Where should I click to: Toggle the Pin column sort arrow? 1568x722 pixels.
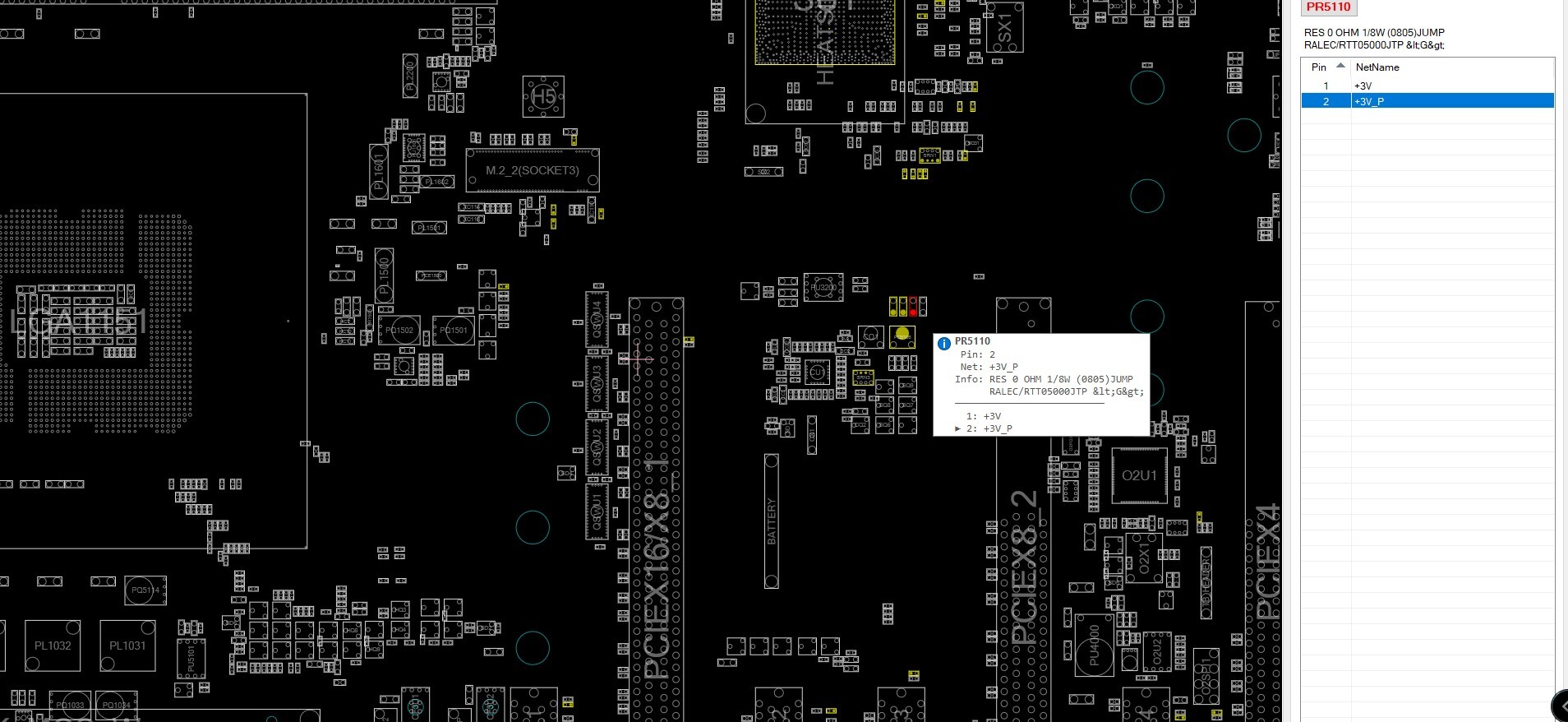[x=1340, y=66]
